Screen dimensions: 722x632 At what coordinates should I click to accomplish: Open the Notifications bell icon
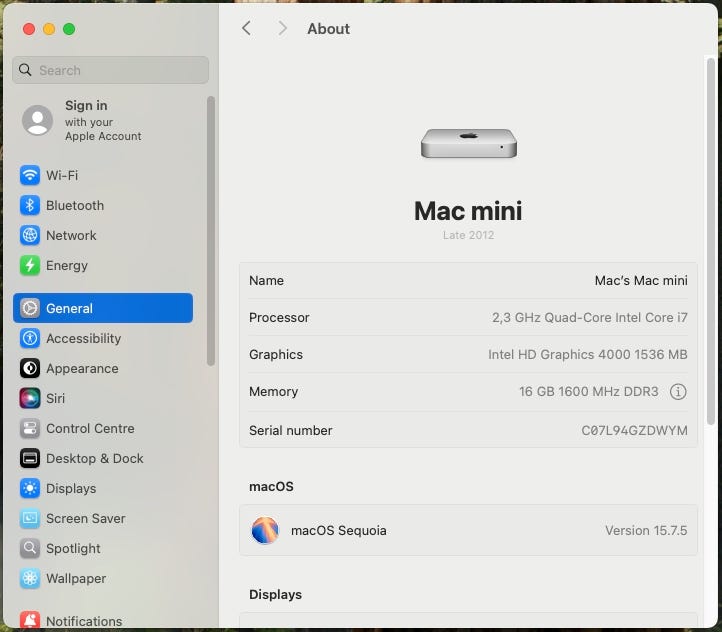30,620
